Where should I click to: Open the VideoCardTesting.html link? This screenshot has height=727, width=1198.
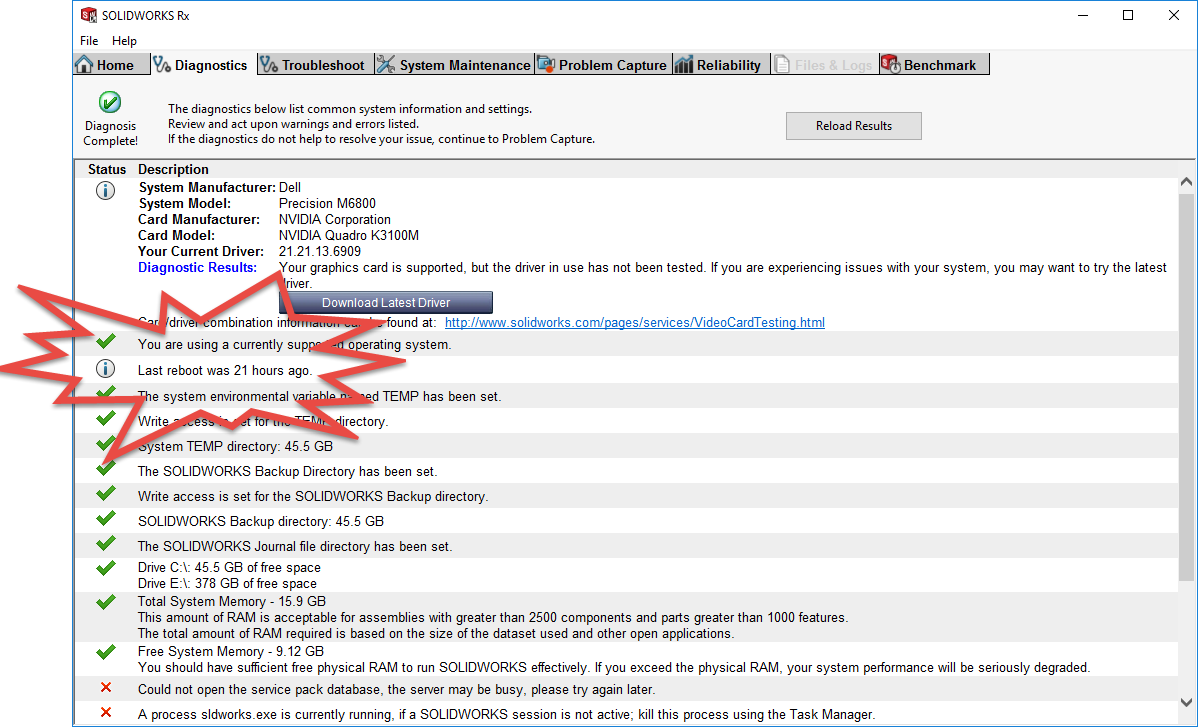click(x=634, y=323)
